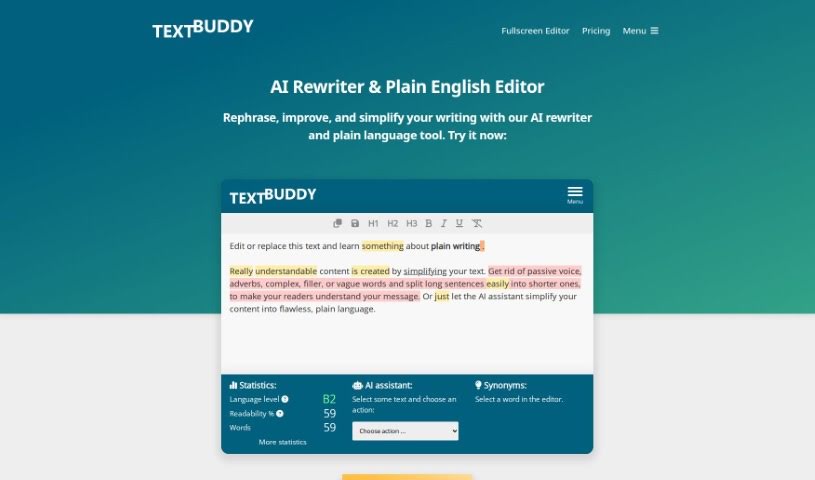Click the bold text "plain writing"
815x480 pixels.
[455, 246]
